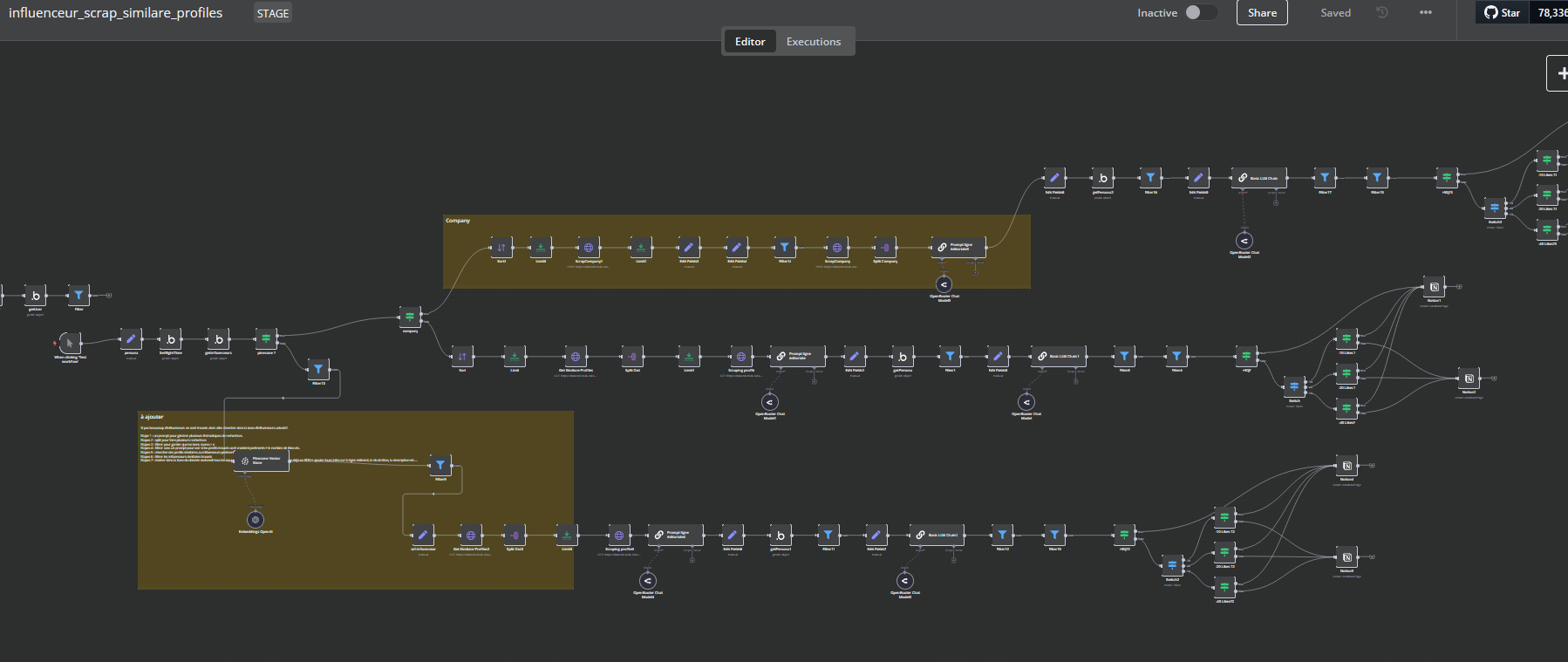Open the three-dots workflow options menu
This screenshot has height=662, width=1568.
1426,13
